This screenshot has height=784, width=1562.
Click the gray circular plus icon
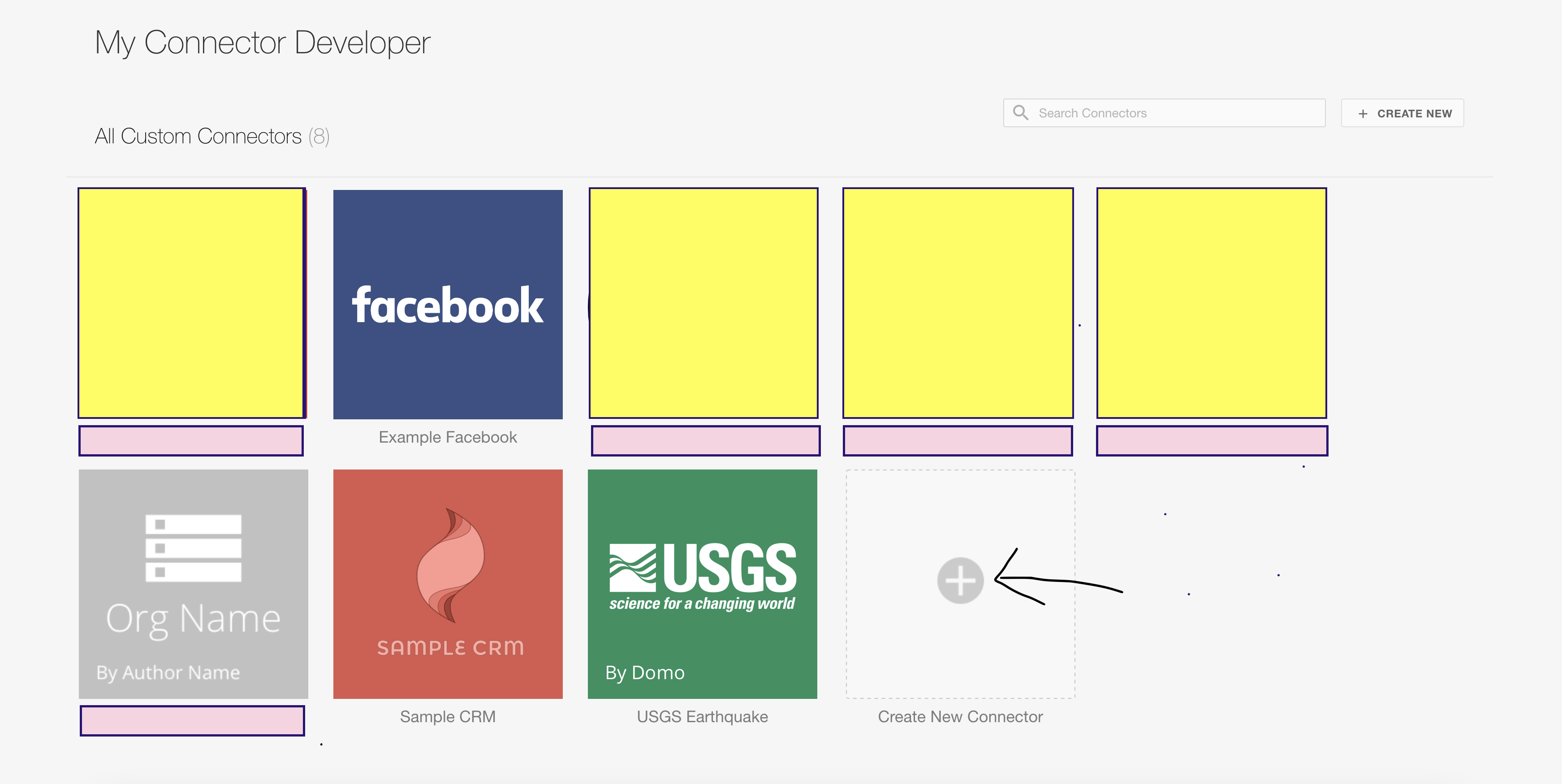[960, 580]
